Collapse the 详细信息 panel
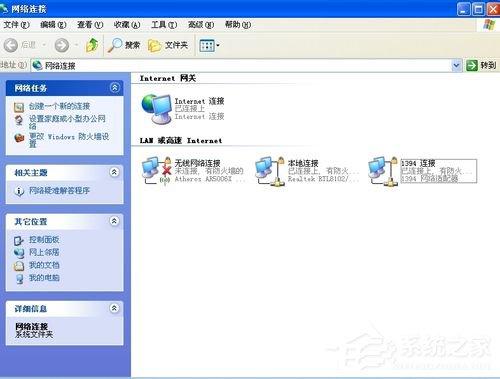The width and height of the screenshot is (500, 379). click(114, 308)
